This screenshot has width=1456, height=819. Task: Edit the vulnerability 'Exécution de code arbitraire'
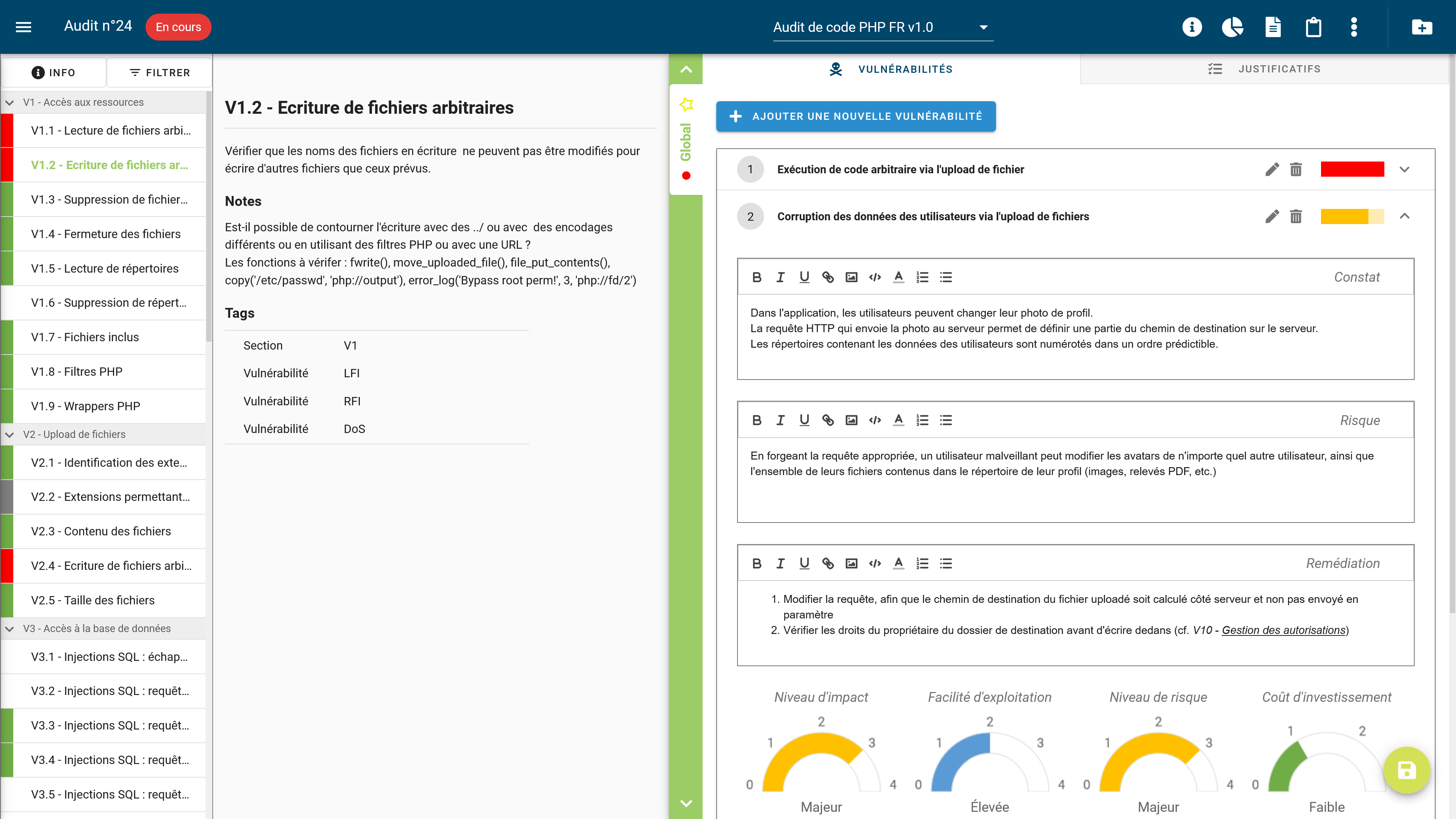click(x=1272, y=169)
